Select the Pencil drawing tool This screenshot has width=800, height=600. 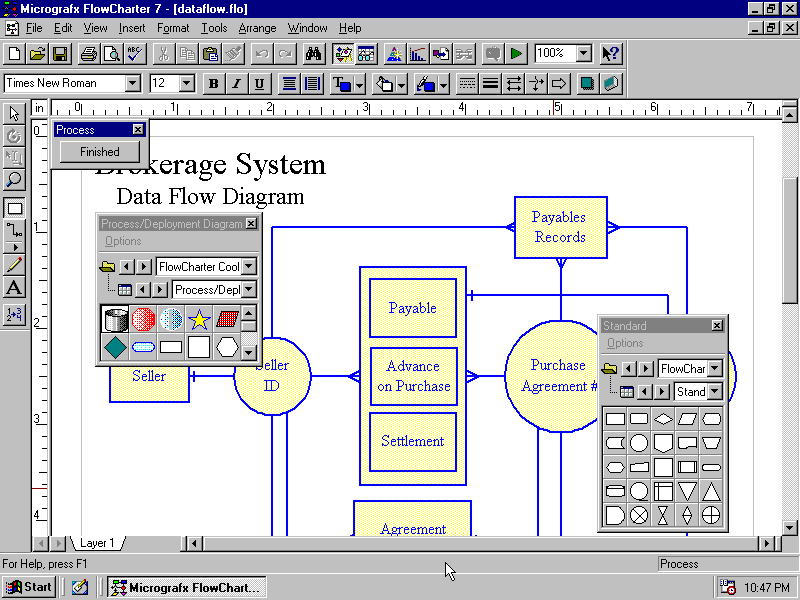pyautogui.click(x=14, y=265)
